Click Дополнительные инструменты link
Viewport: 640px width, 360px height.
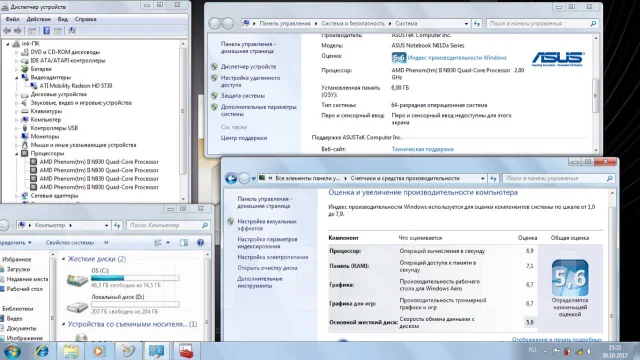[260, 282]
